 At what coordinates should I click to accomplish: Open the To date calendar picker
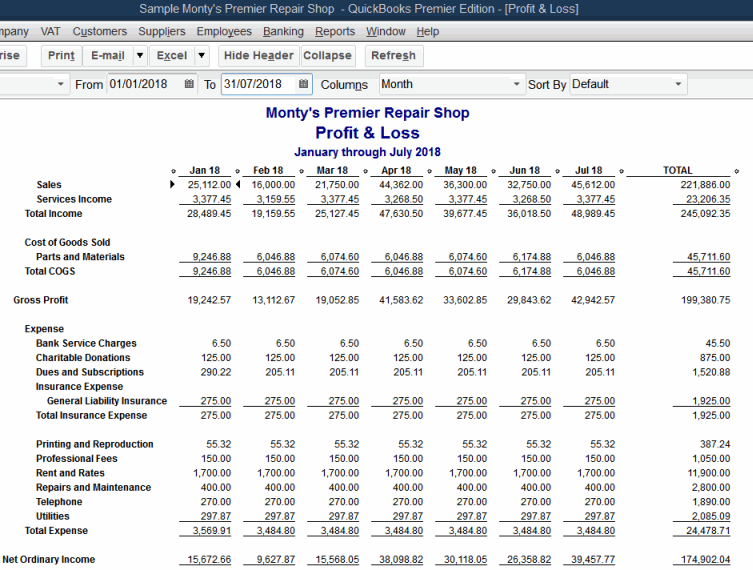pyautogui.click(x=304, y=84)
